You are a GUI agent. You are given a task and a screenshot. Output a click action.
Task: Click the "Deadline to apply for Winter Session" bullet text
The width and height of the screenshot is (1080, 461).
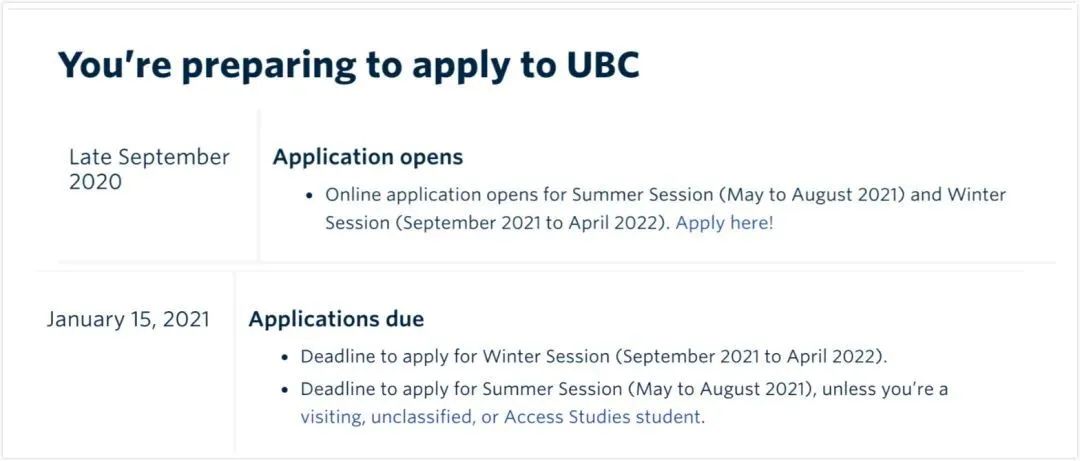(455, 358)
